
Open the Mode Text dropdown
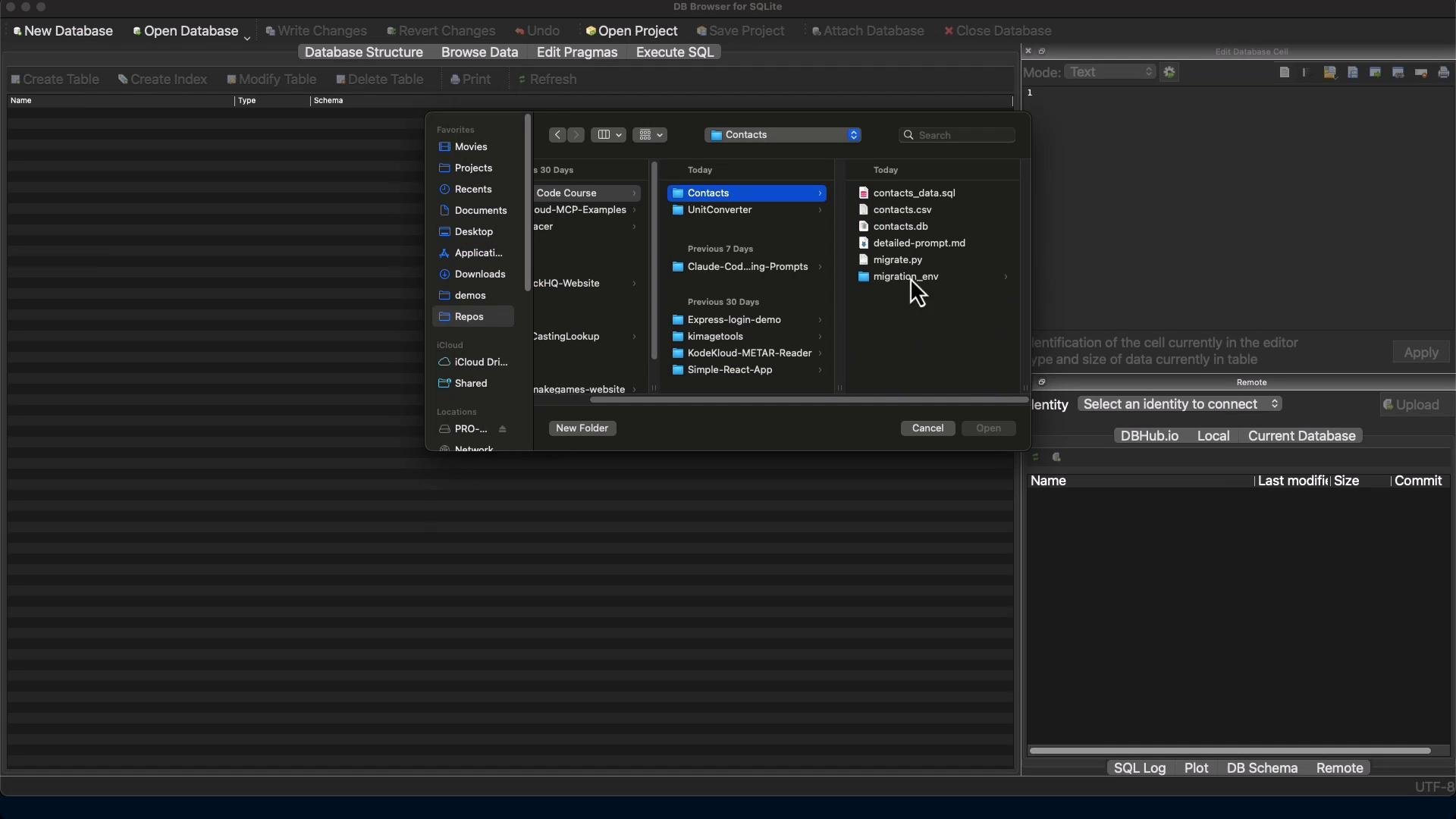1110,72
